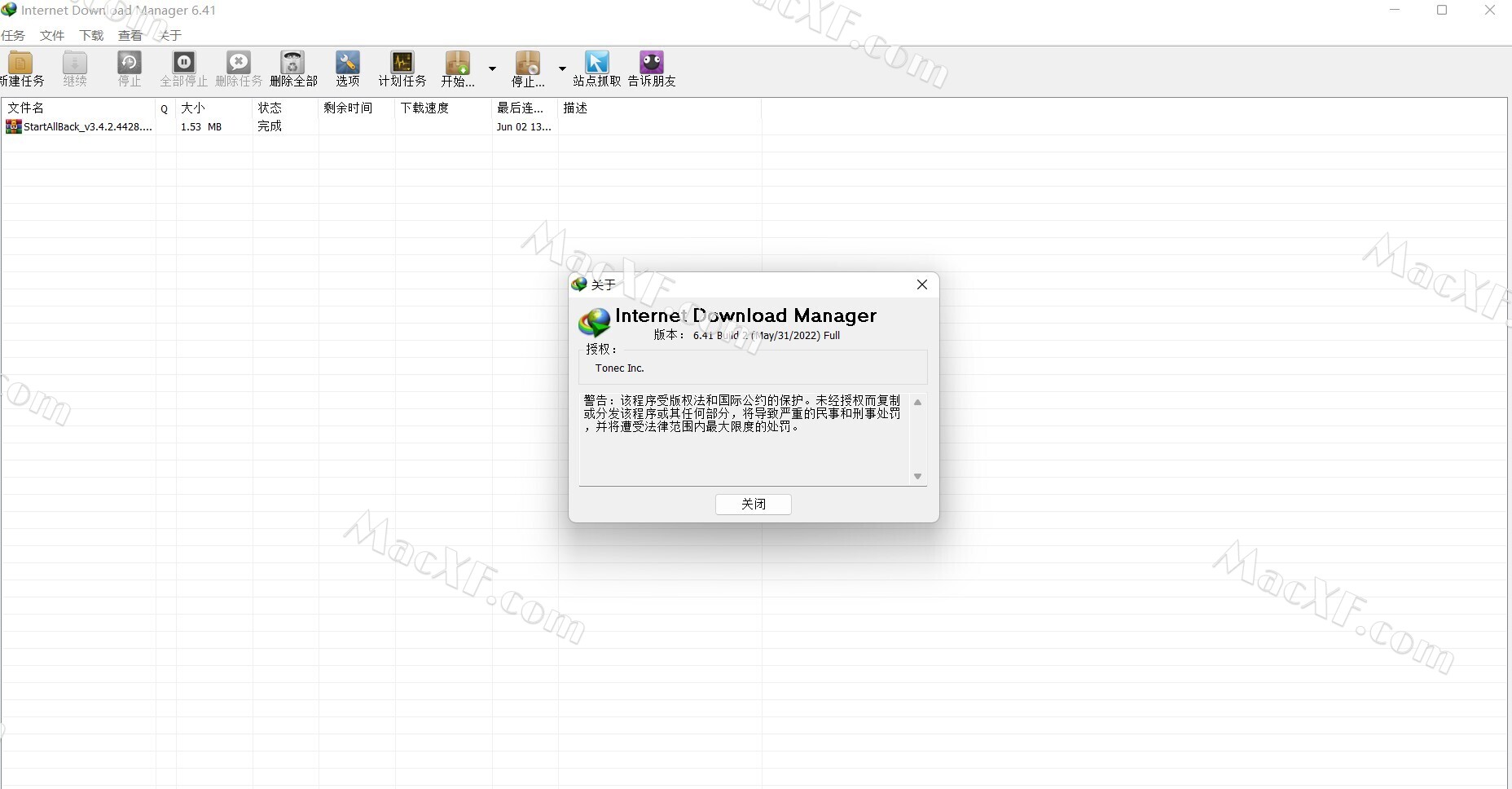This screenshot has width=1512, height=789.
Task: Click the New Task (新建任务) toolbar icon
Action: 20,63
